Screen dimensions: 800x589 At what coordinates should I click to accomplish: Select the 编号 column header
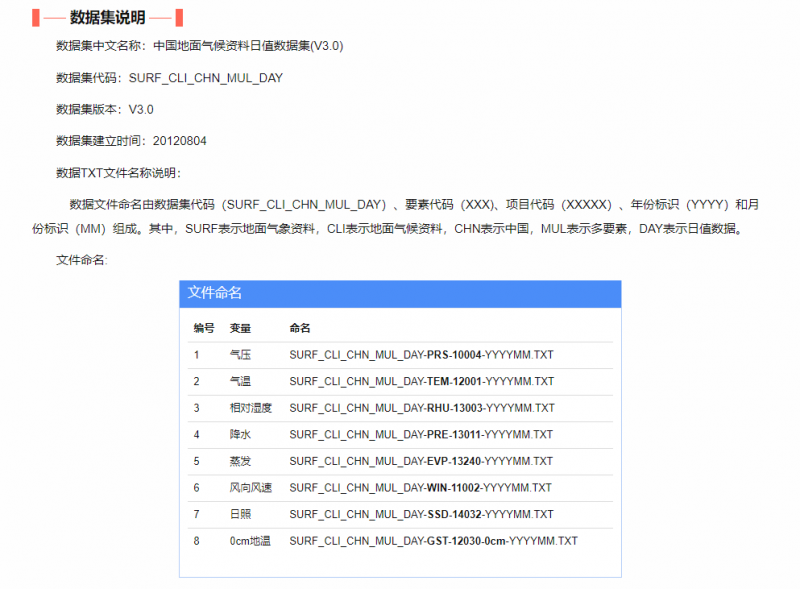pyautogui.click(x=203, y=328)
